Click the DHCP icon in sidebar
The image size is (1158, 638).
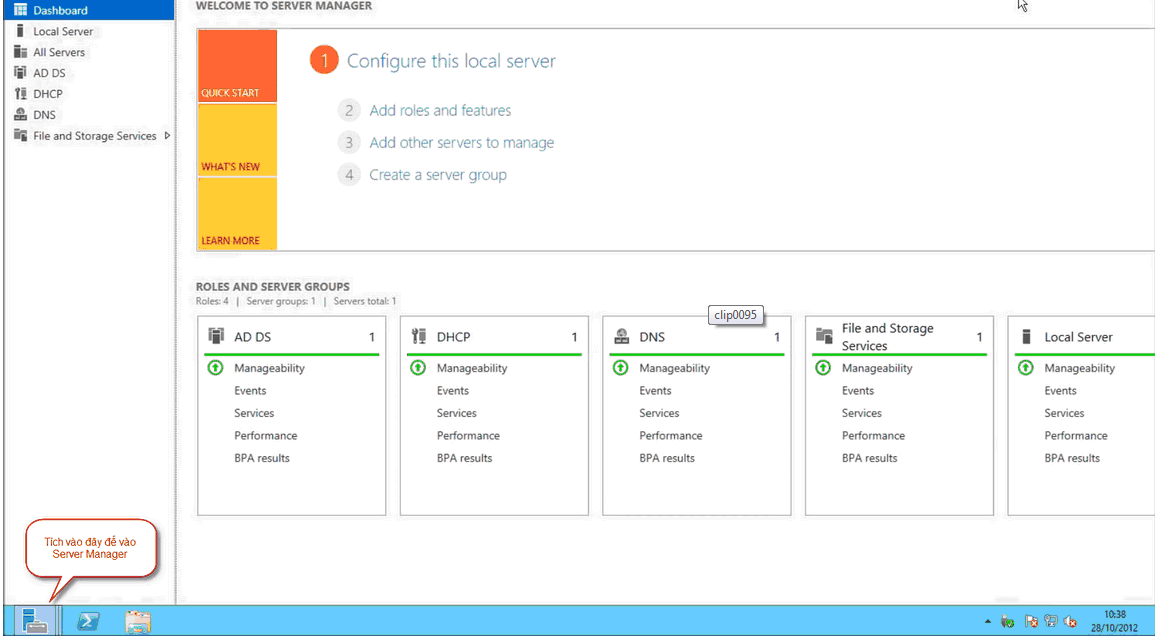point(21,94)
